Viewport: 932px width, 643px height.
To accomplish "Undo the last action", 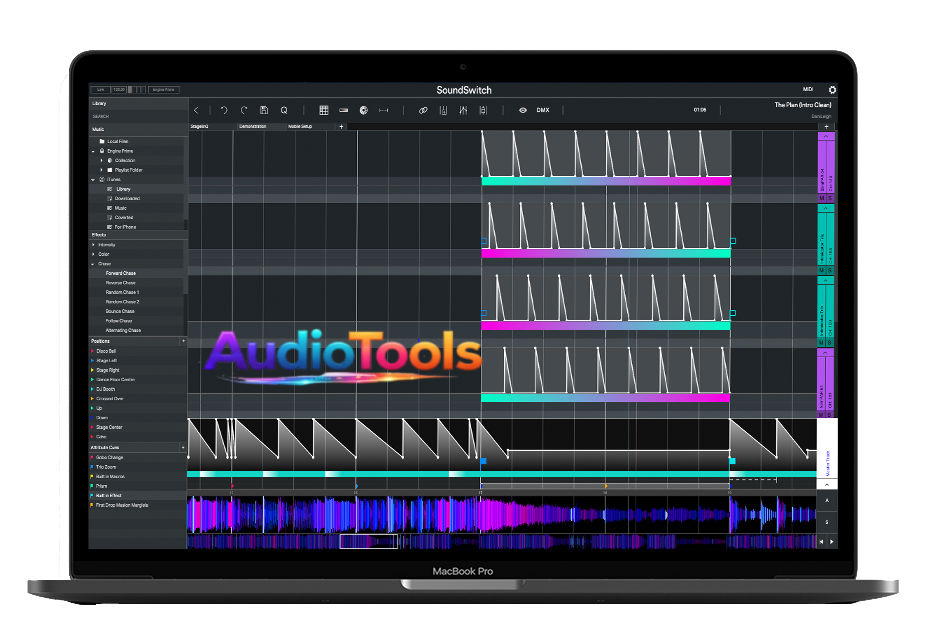I will point(224,110).
